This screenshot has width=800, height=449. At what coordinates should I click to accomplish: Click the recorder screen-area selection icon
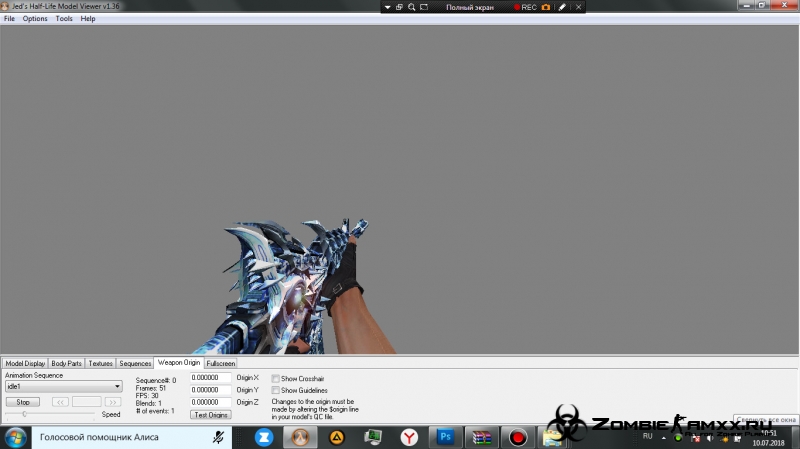pyautogui.click(x=424, y=7)
